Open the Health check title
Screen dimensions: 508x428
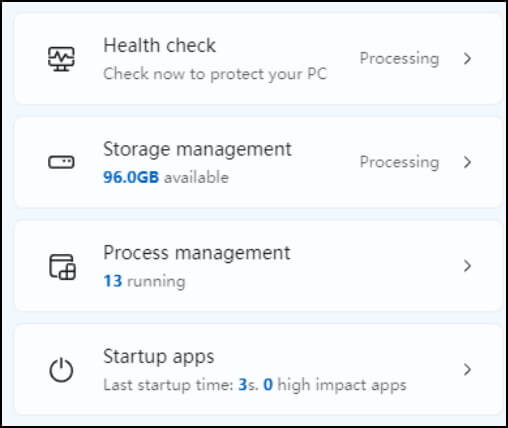click(x=160, y=45)
